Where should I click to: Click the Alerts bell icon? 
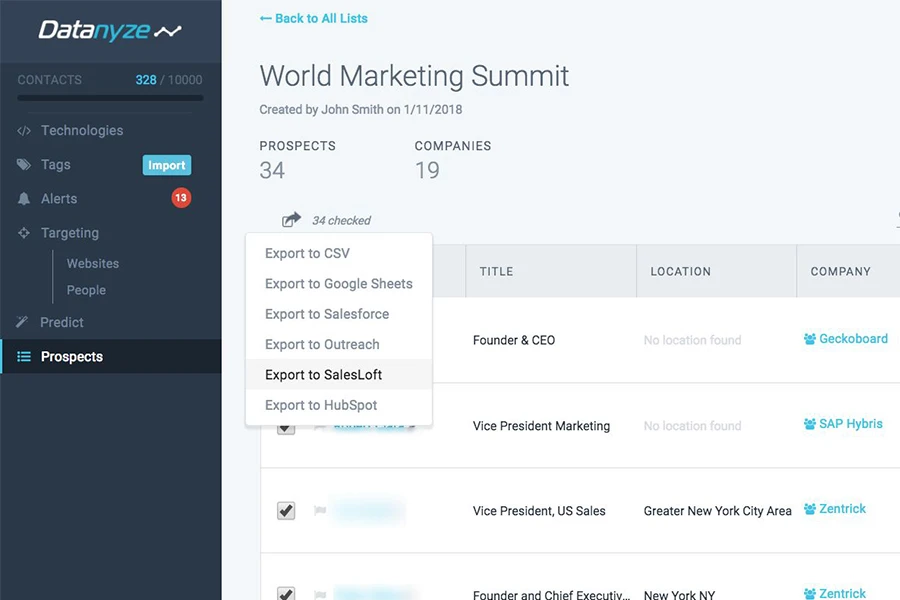[x=24, y=199]
